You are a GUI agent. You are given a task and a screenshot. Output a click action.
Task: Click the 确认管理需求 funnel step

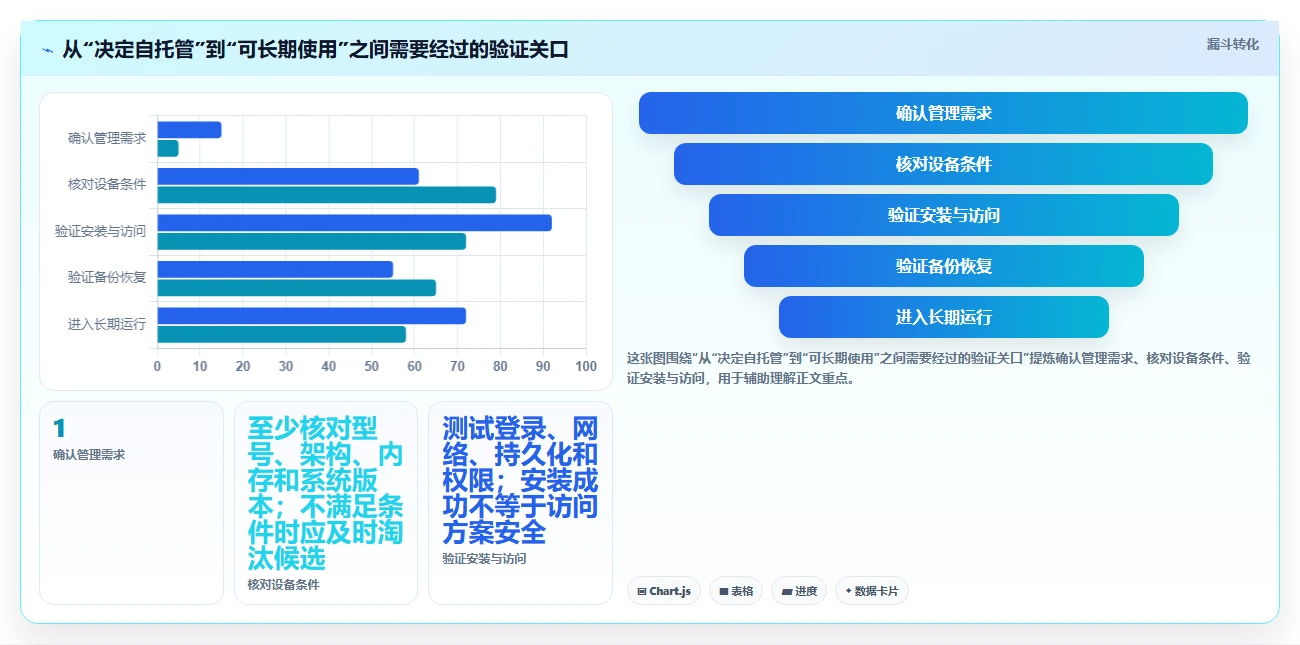(943, 113)
